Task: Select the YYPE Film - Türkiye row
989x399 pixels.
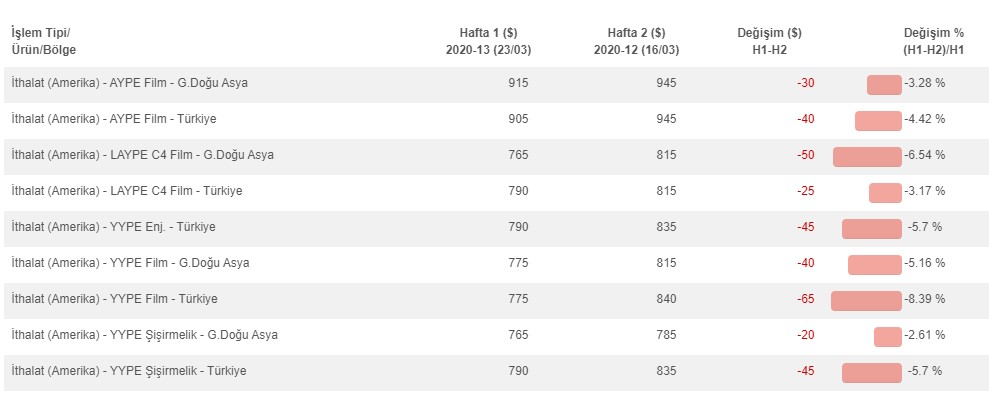Action: pyautogui.click(x=494, y=299)
